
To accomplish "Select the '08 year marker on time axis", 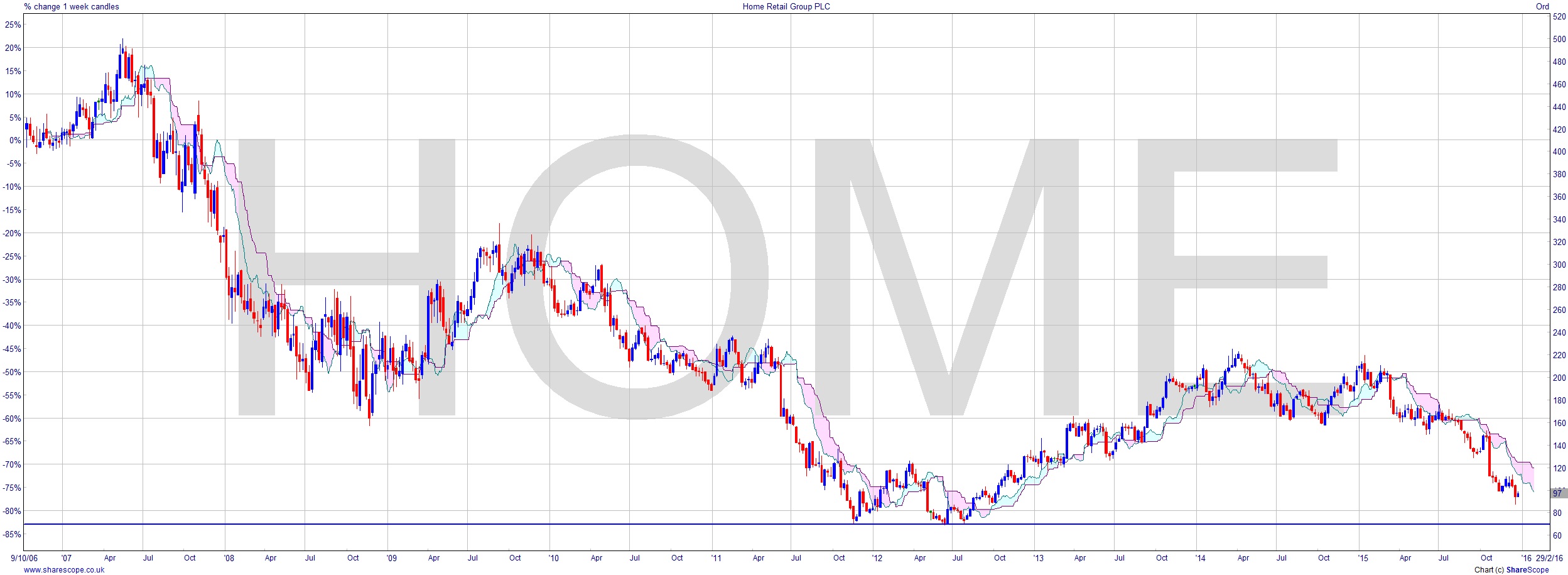I will pyautogui.click(x=229, y=557).
